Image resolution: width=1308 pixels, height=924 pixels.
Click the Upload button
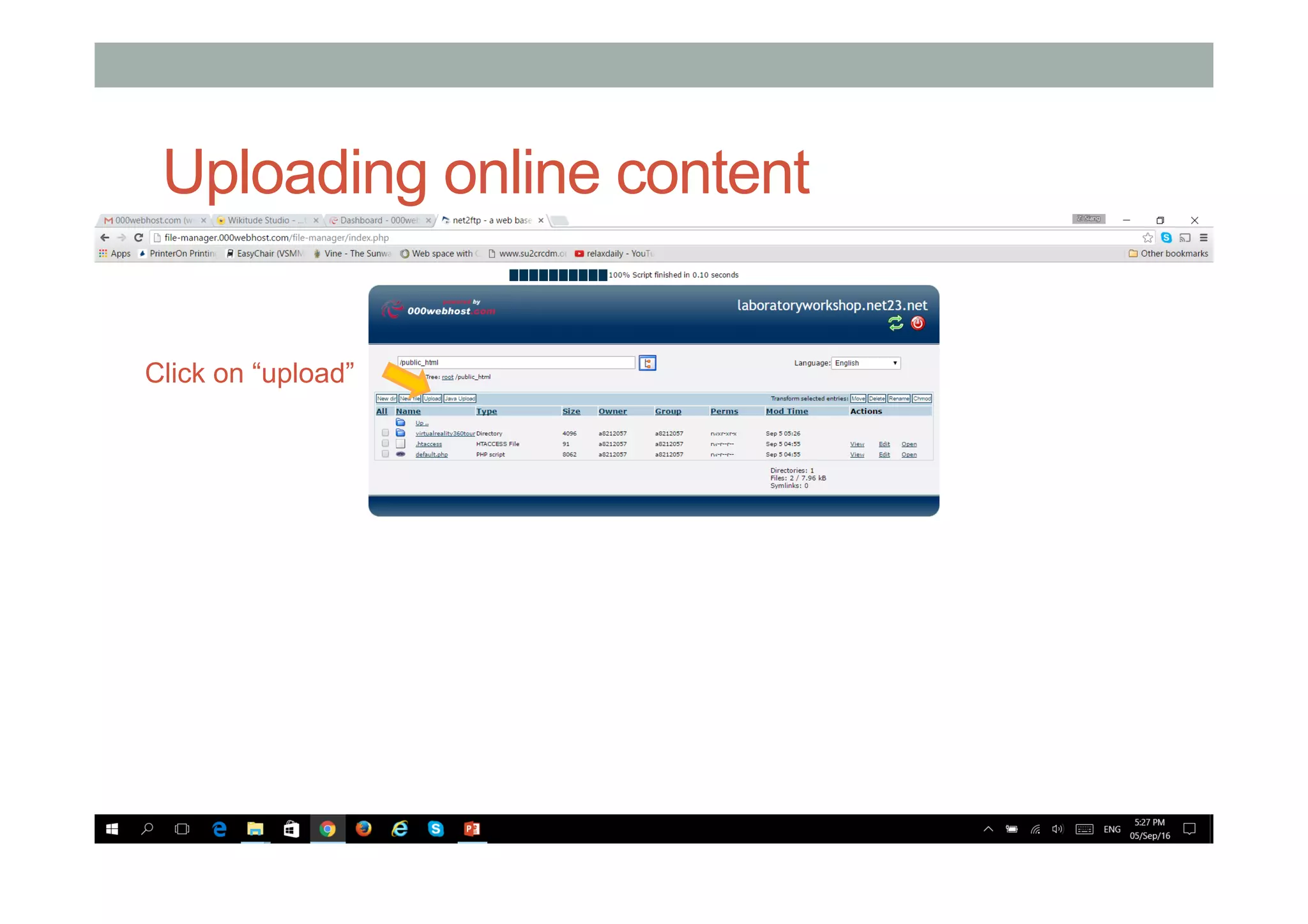tap(432, 398)
